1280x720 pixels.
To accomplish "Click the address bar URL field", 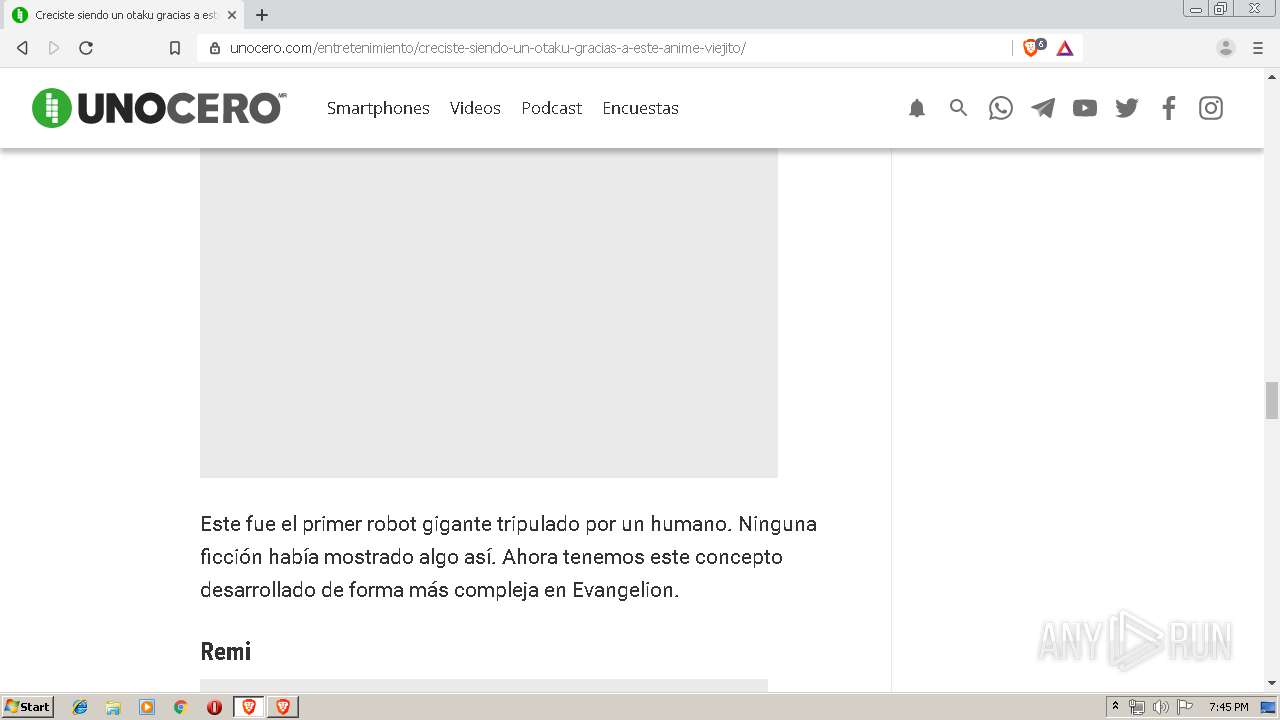I will 605,48.
